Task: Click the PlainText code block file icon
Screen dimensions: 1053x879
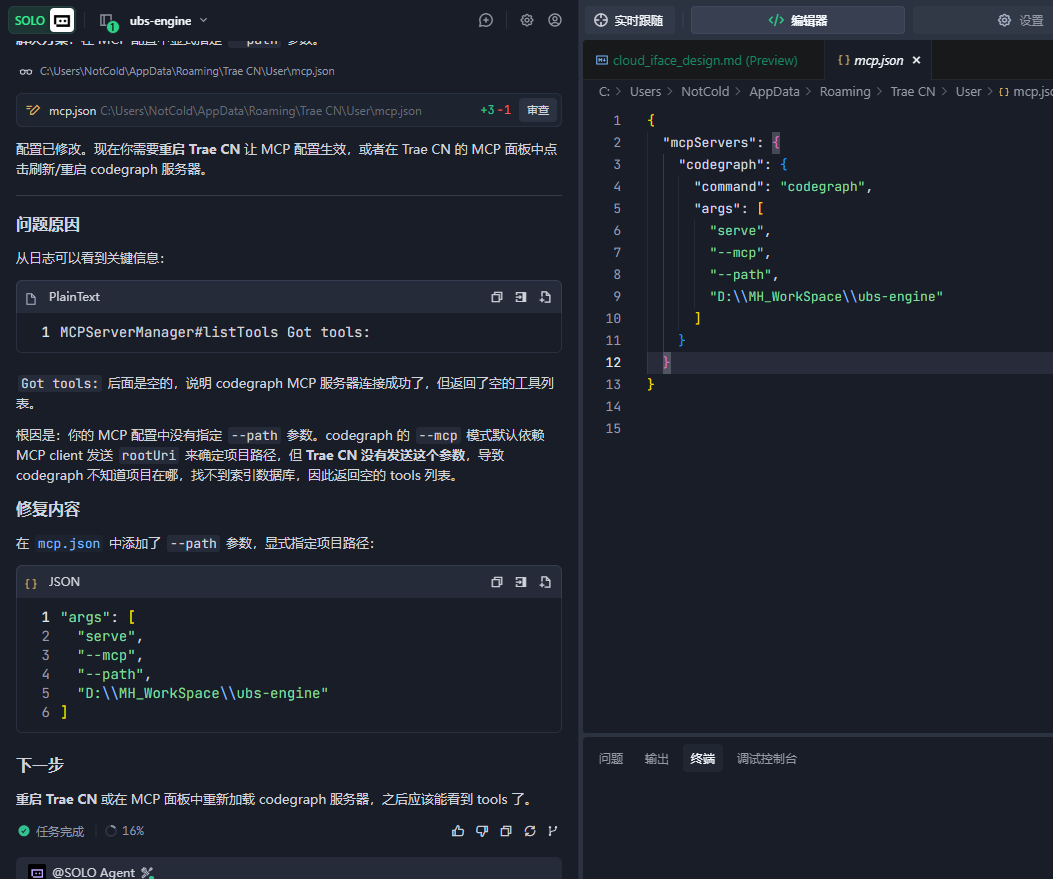Action: tap(31, 299)
